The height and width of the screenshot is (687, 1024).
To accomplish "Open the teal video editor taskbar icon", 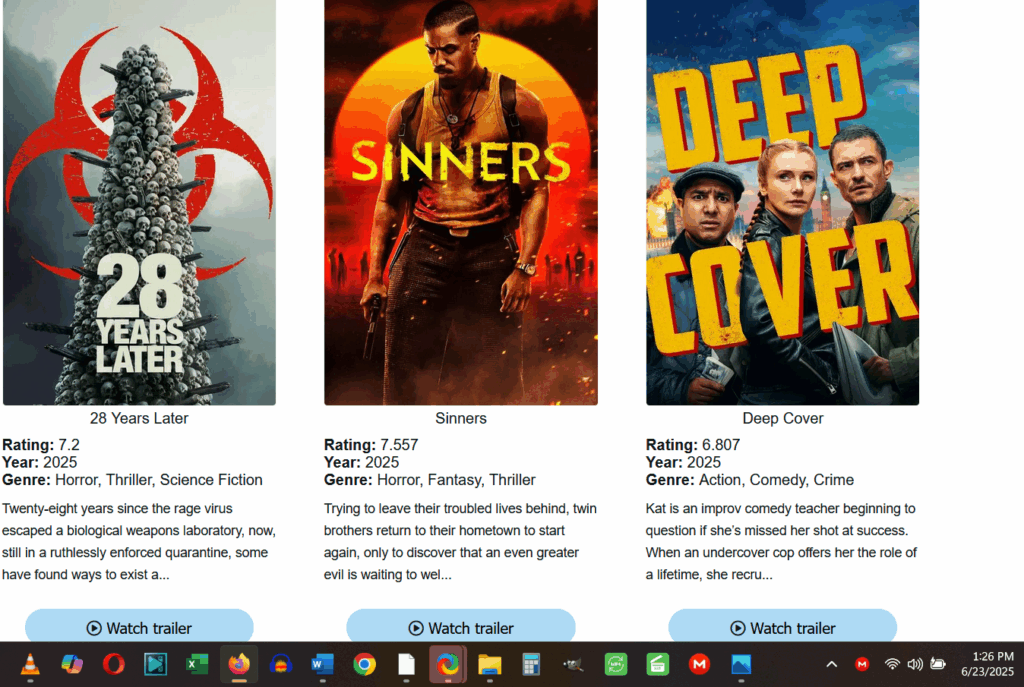I will [155, 664].
